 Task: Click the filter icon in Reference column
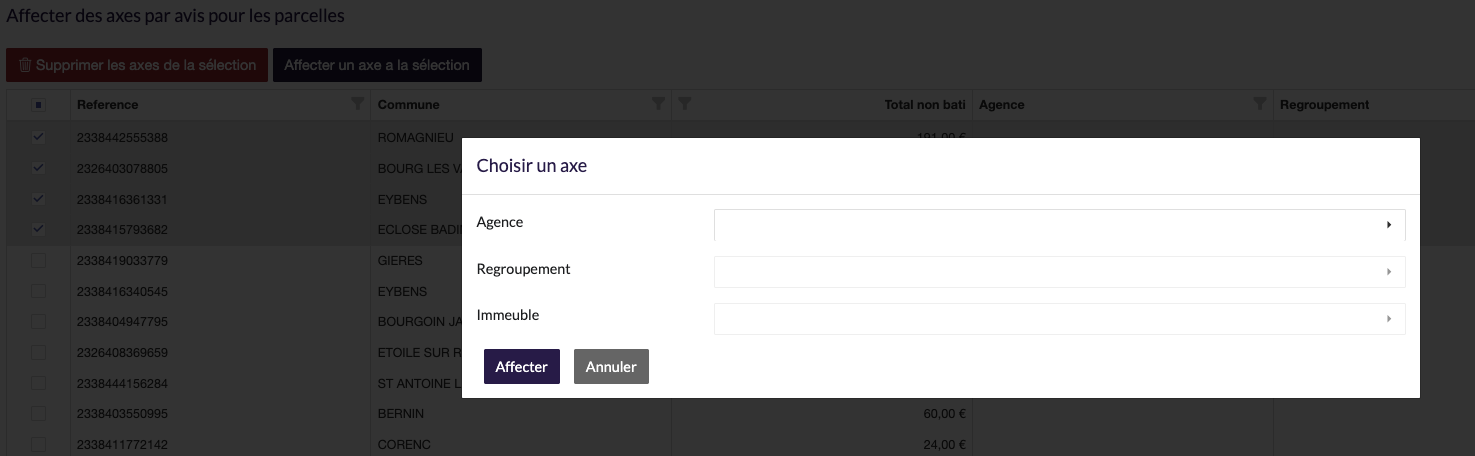click(358, 104)
